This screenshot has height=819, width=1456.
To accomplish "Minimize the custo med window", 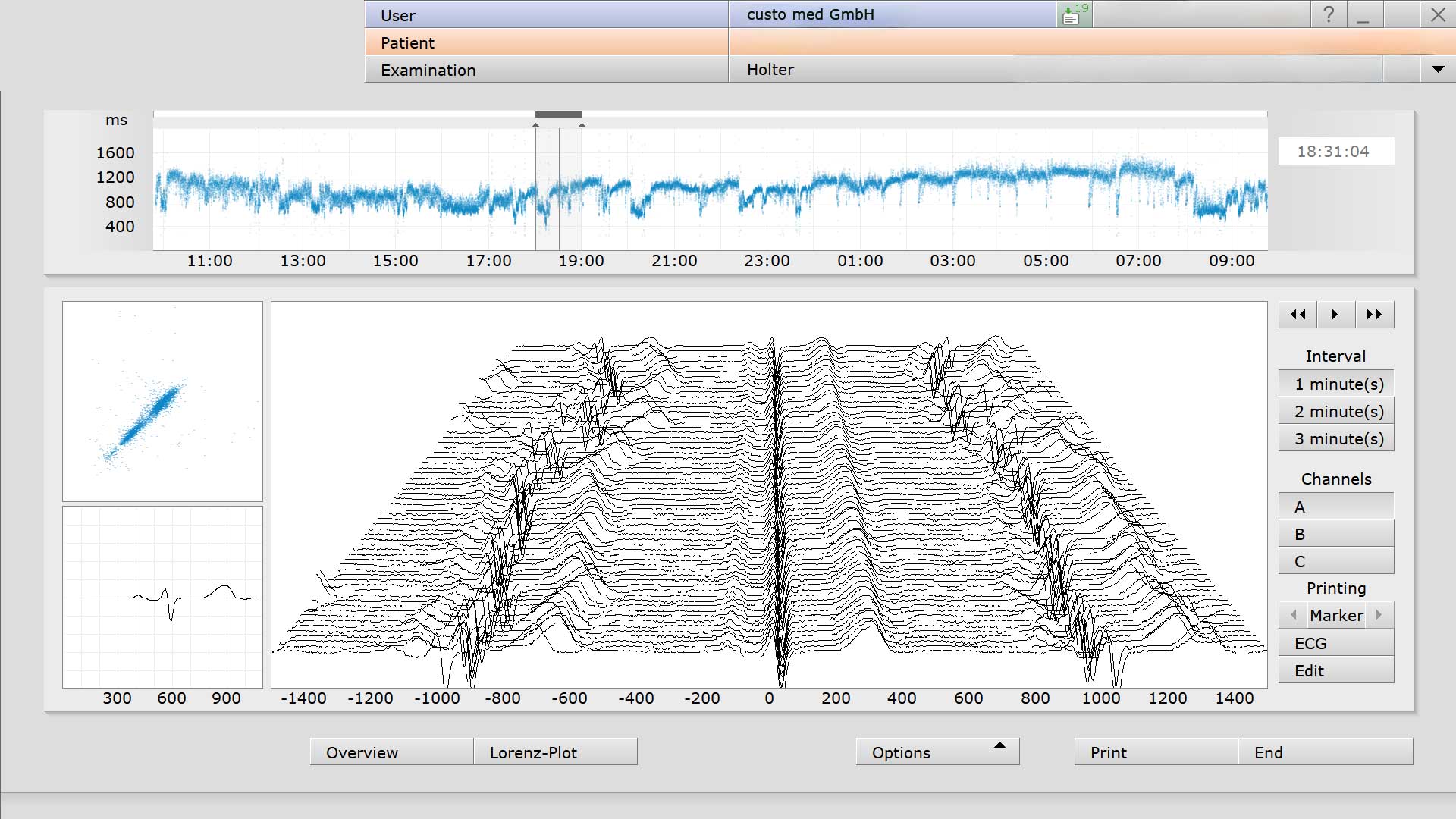I will click(1363, 14).
